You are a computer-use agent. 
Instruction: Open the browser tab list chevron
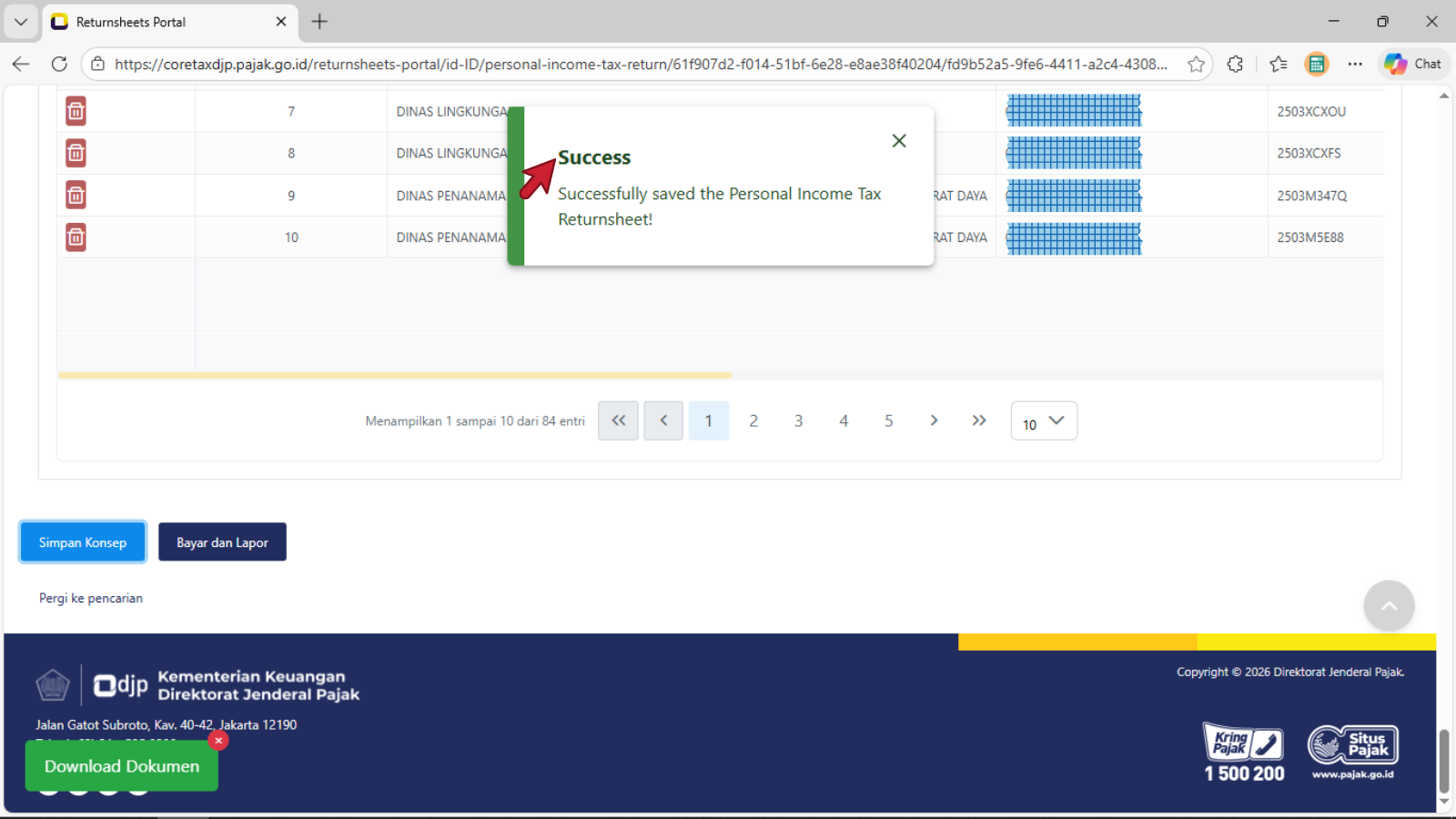pyautogui.click(x=20, y=21)
